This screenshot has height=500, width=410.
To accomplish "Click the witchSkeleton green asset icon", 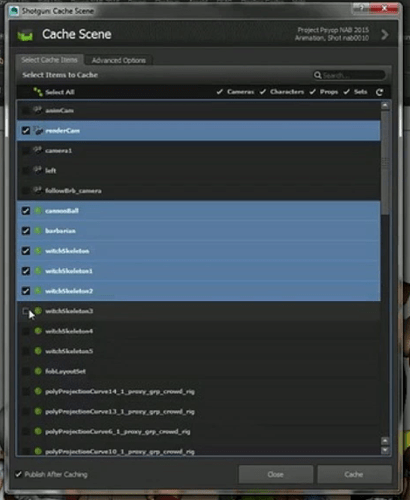I will click(x=38, y=250).
